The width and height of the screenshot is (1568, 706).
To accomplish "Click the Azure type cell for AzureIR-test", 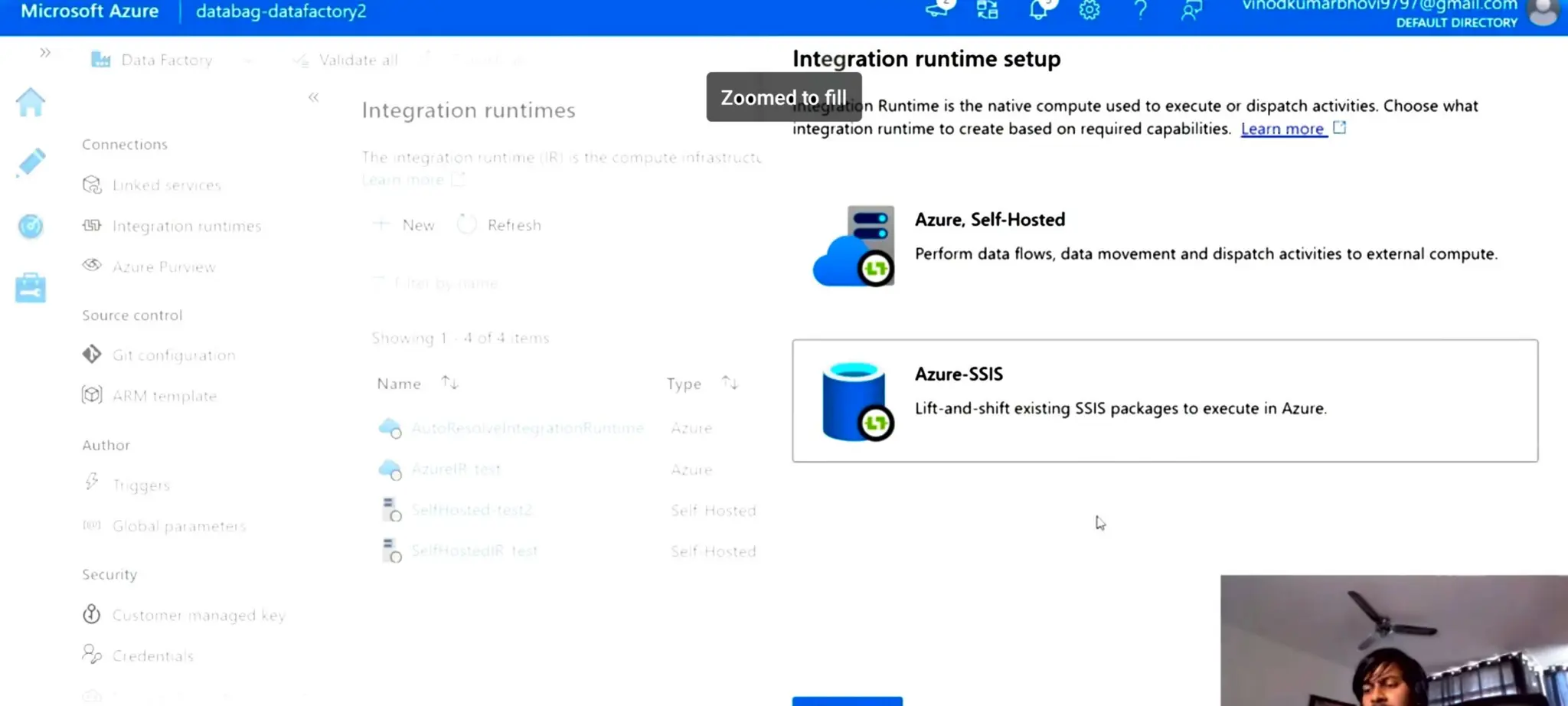I will (x=691, y=469).
